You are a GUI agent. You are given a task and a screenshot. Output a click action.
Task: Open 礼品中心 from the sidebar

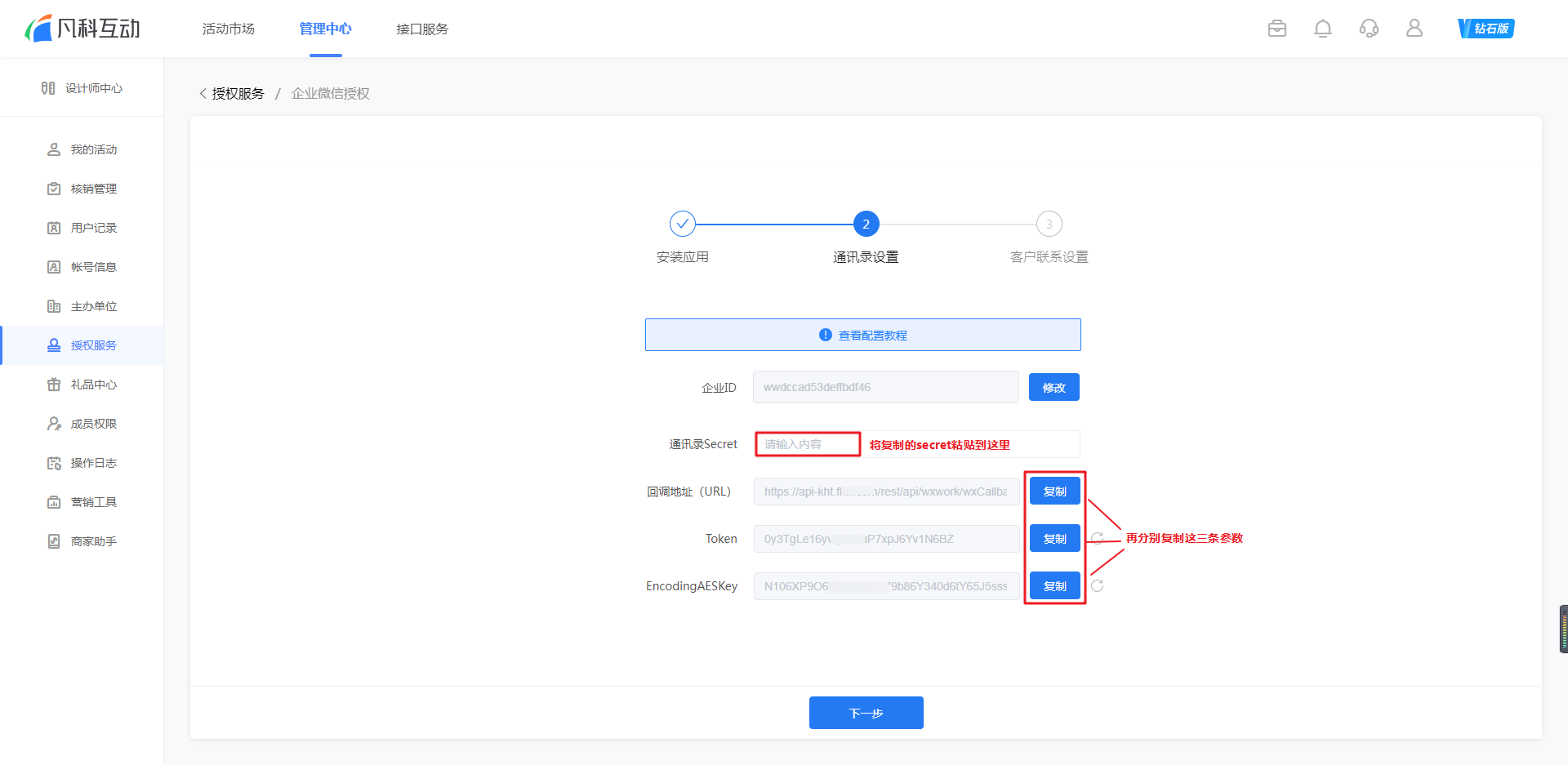pos(93,385)
